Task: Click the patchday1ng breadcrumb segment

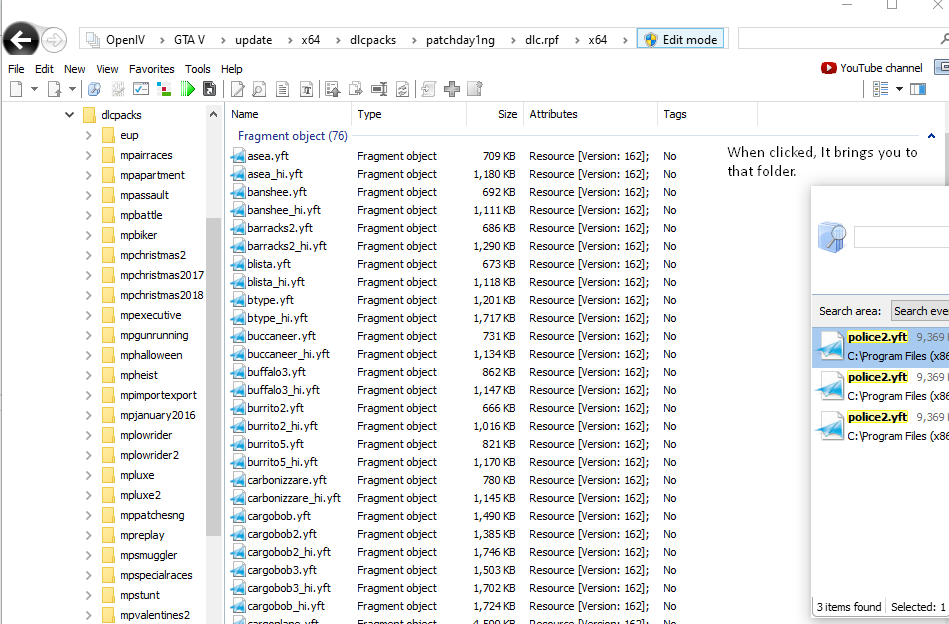Action: coord(460,40)
